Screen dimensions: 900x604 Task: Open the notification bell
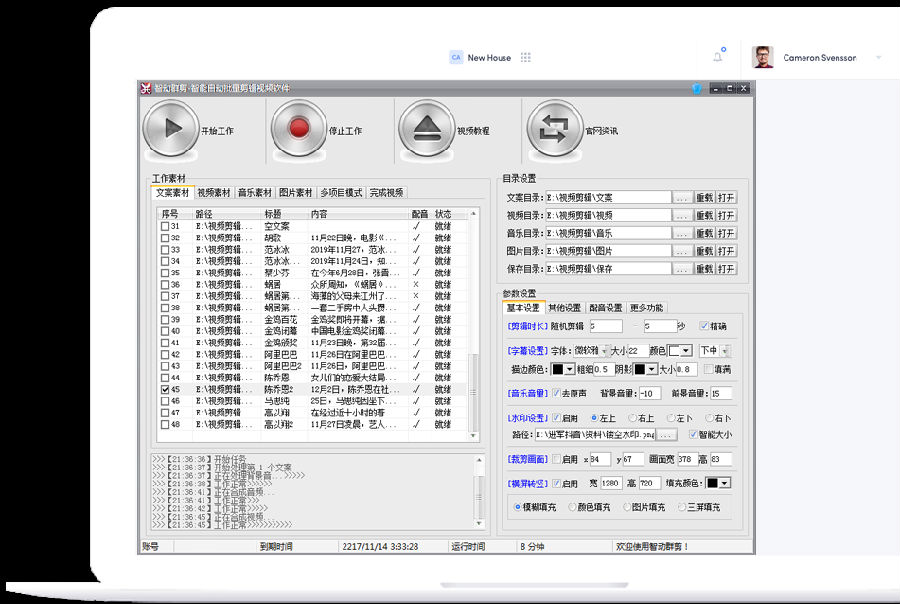click(x=718, y=57)
